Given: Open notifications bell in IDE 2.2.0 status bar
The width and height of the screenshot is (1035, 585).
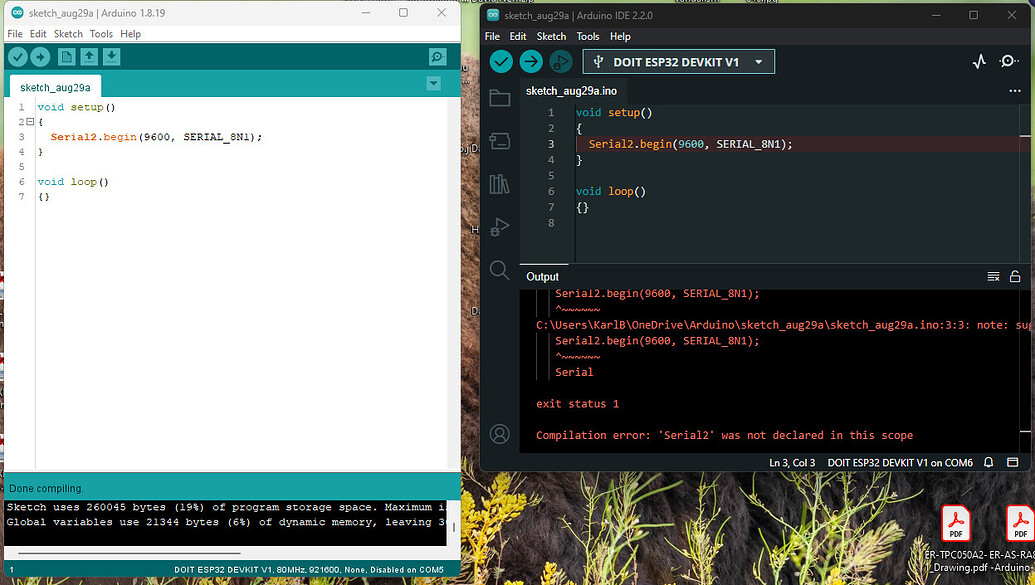Looking at the screenshot, I should [x=989, y=462].
